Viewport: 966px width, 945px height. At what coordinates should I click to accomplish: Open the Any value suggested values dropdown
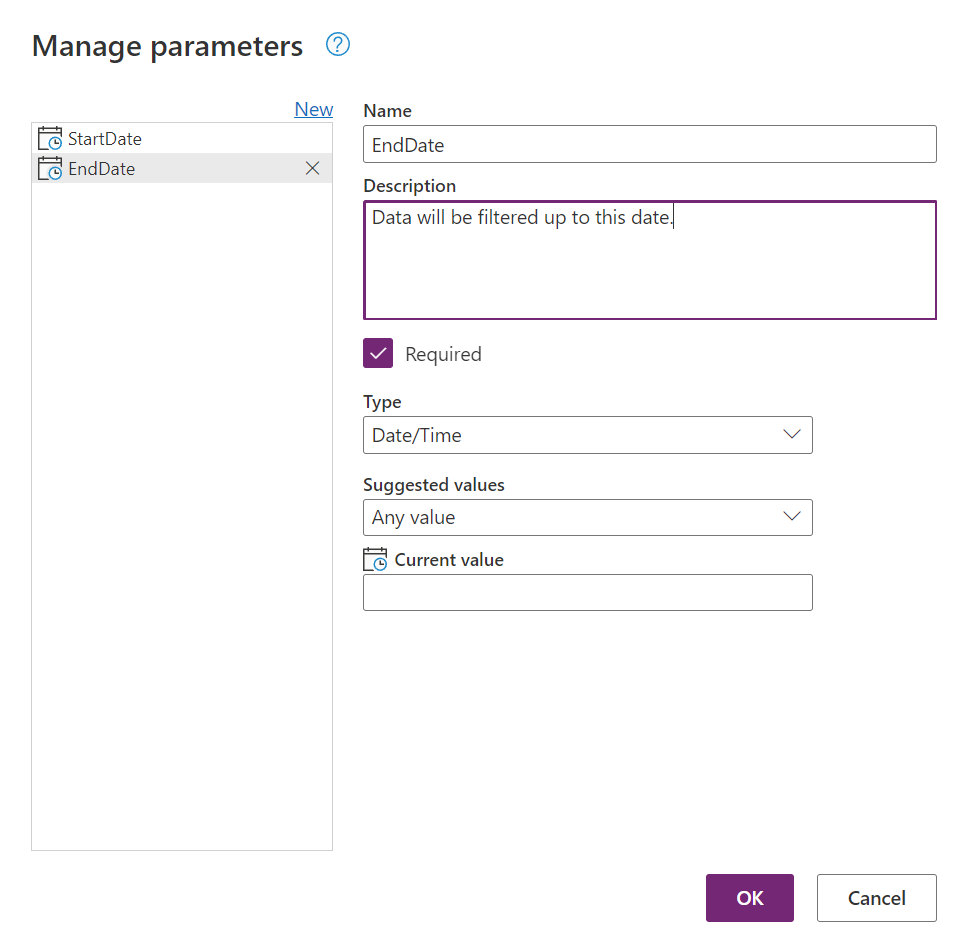pos(588,517)
